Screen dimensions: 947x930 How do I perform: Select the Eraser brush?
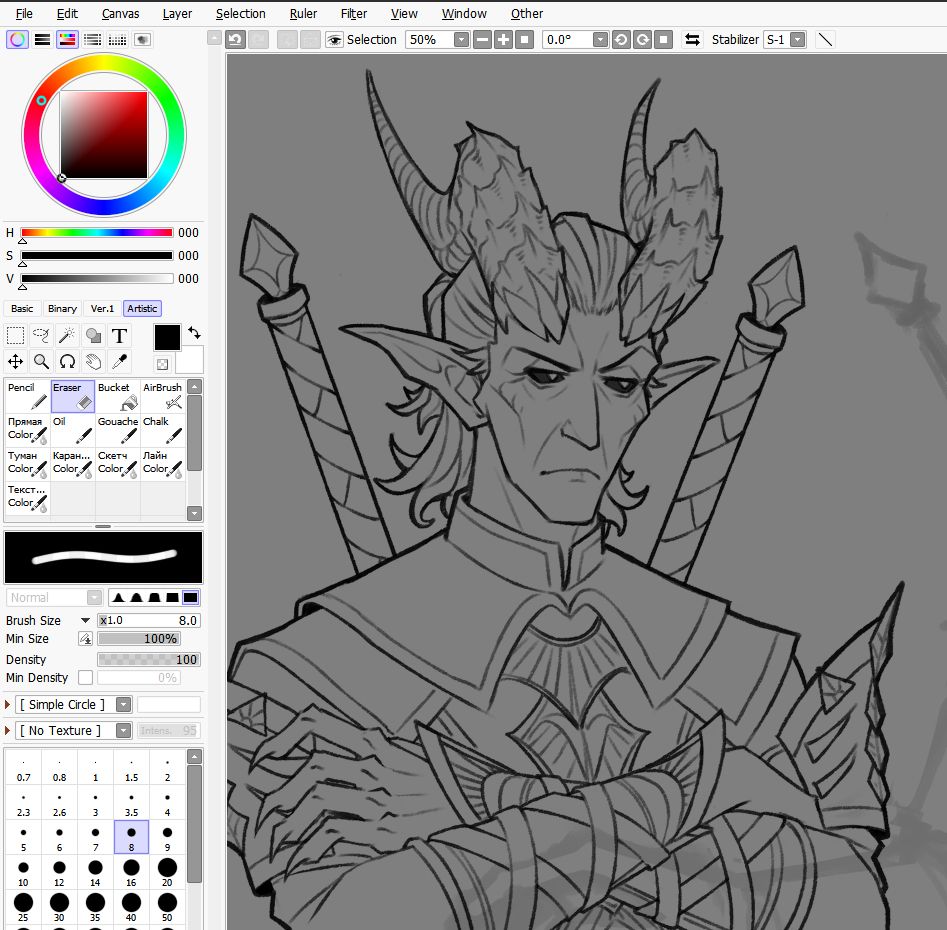point(72,396)
